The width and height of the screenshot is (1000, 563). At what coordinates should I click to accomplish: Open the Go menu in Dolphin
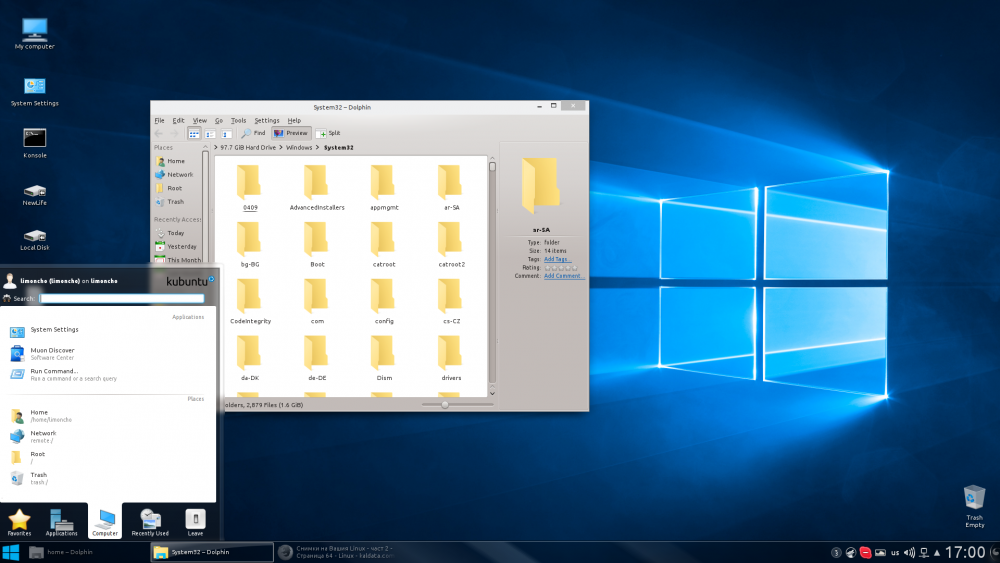coord(219,121)
